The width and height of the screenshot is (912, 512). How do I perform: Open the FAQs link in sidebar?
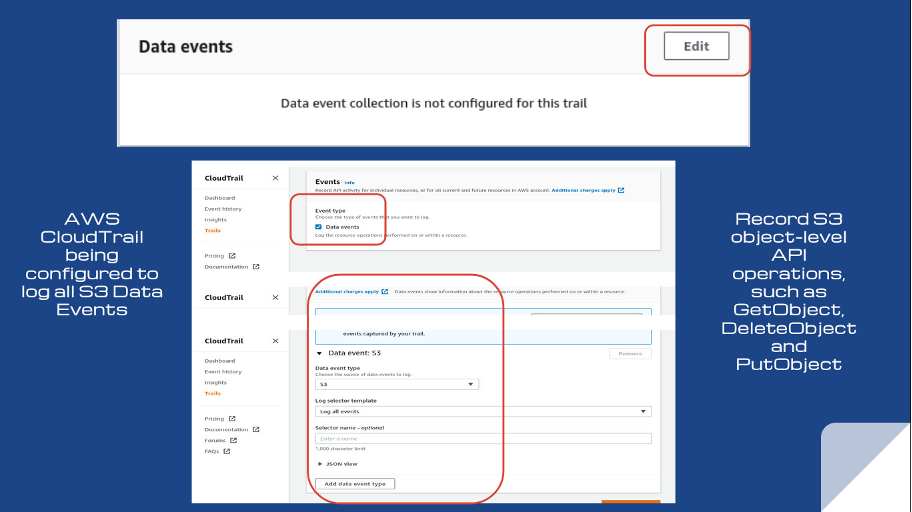[213, 451]
